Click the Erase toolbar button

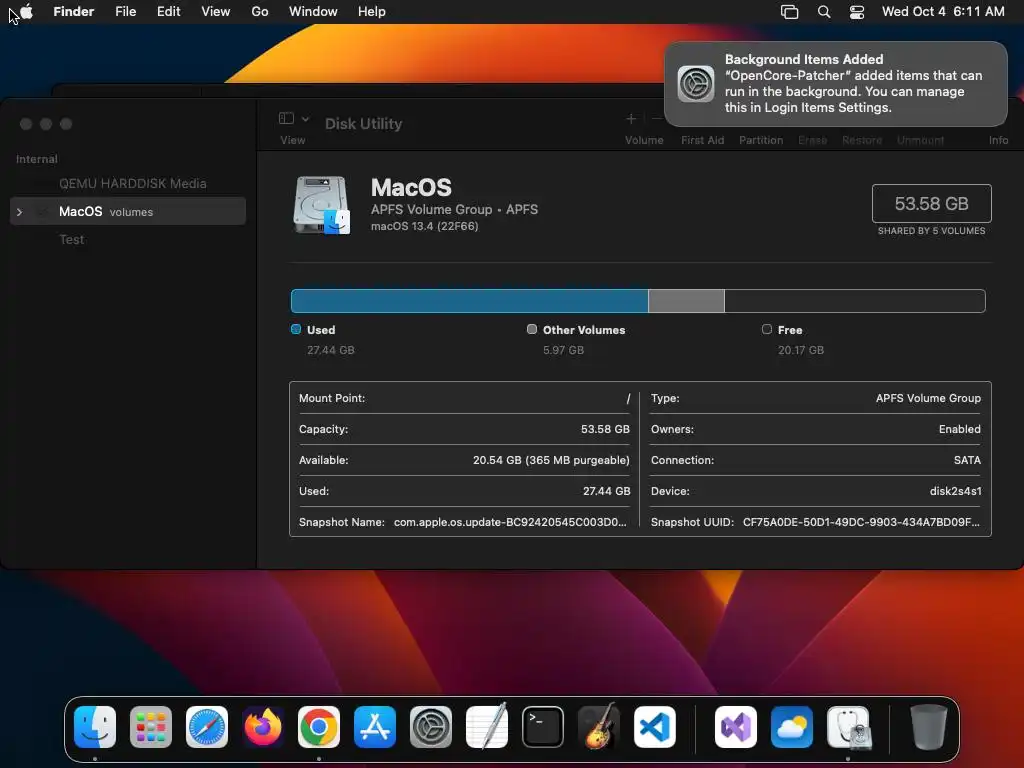point(812,140)
